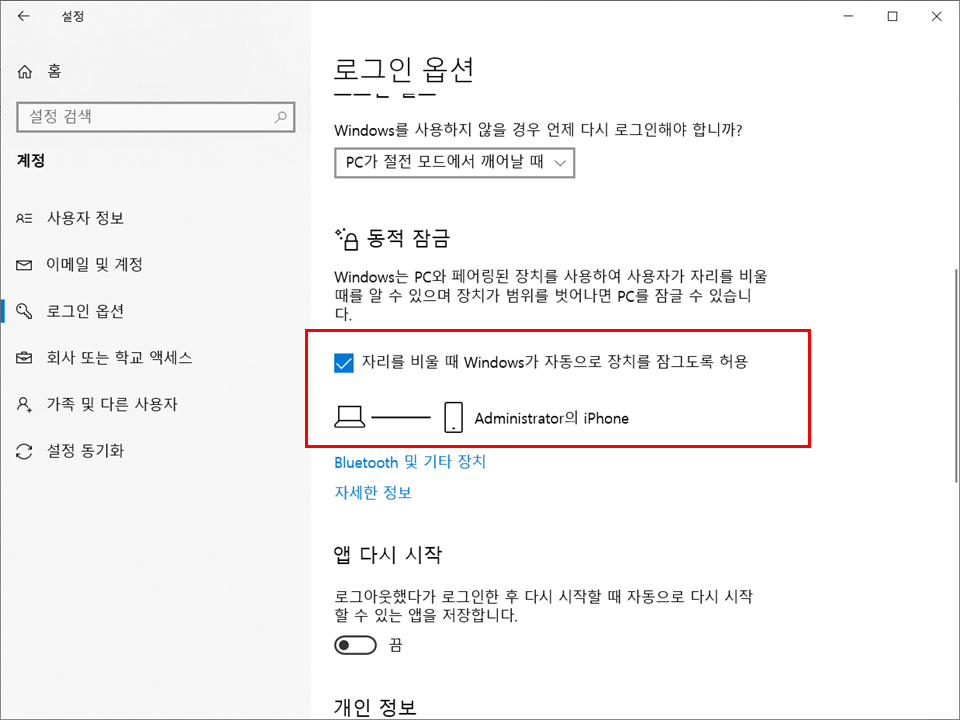
Task: Click the 설정 동기화 sync icon
Action: [24, 451]
